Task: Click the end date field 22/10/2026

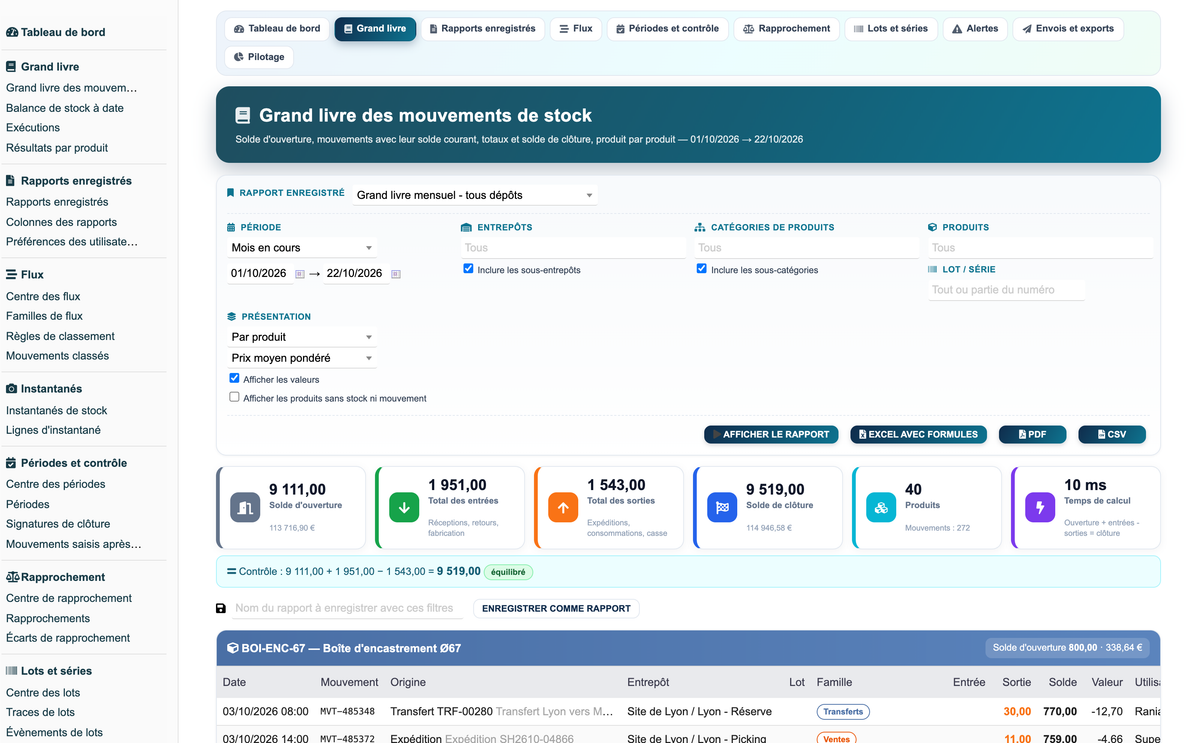Action: pos(354,274)
